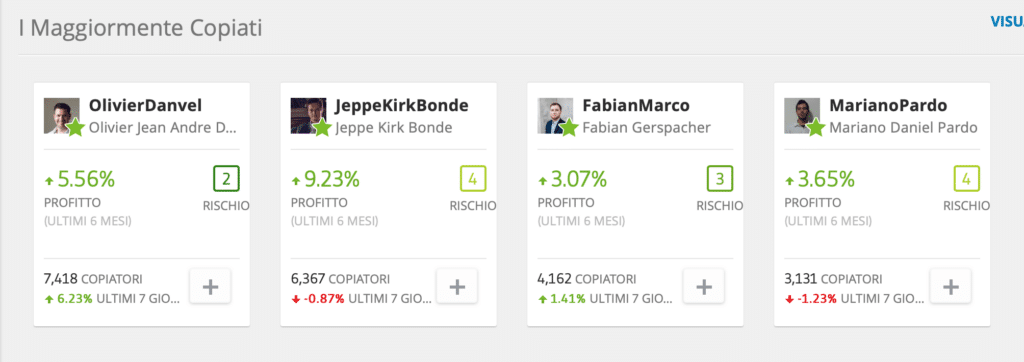This screenshot has height=362, width=1024.
Task: Click the VISUALIZZA link at top right
Action: pos(1007,22)
